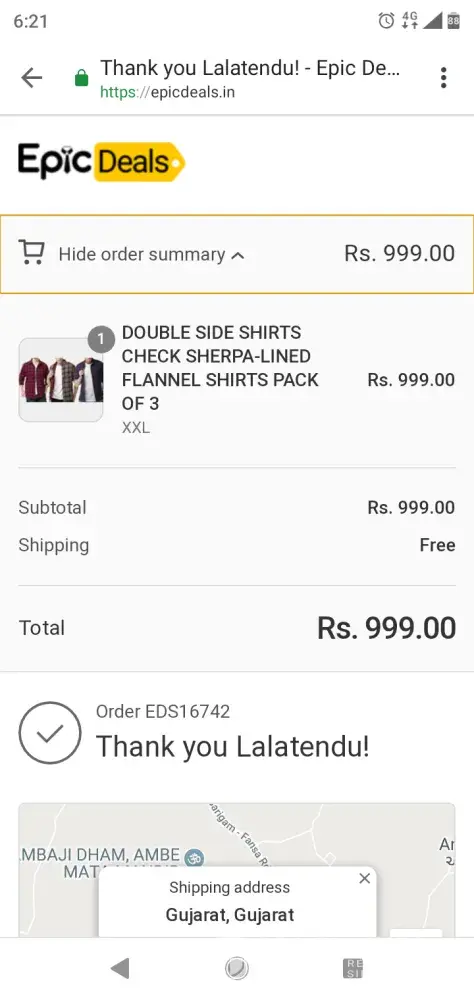Tap the alarm icon in status bar
The height and width of the screenshot is (1000, 474).
(386, 21)
